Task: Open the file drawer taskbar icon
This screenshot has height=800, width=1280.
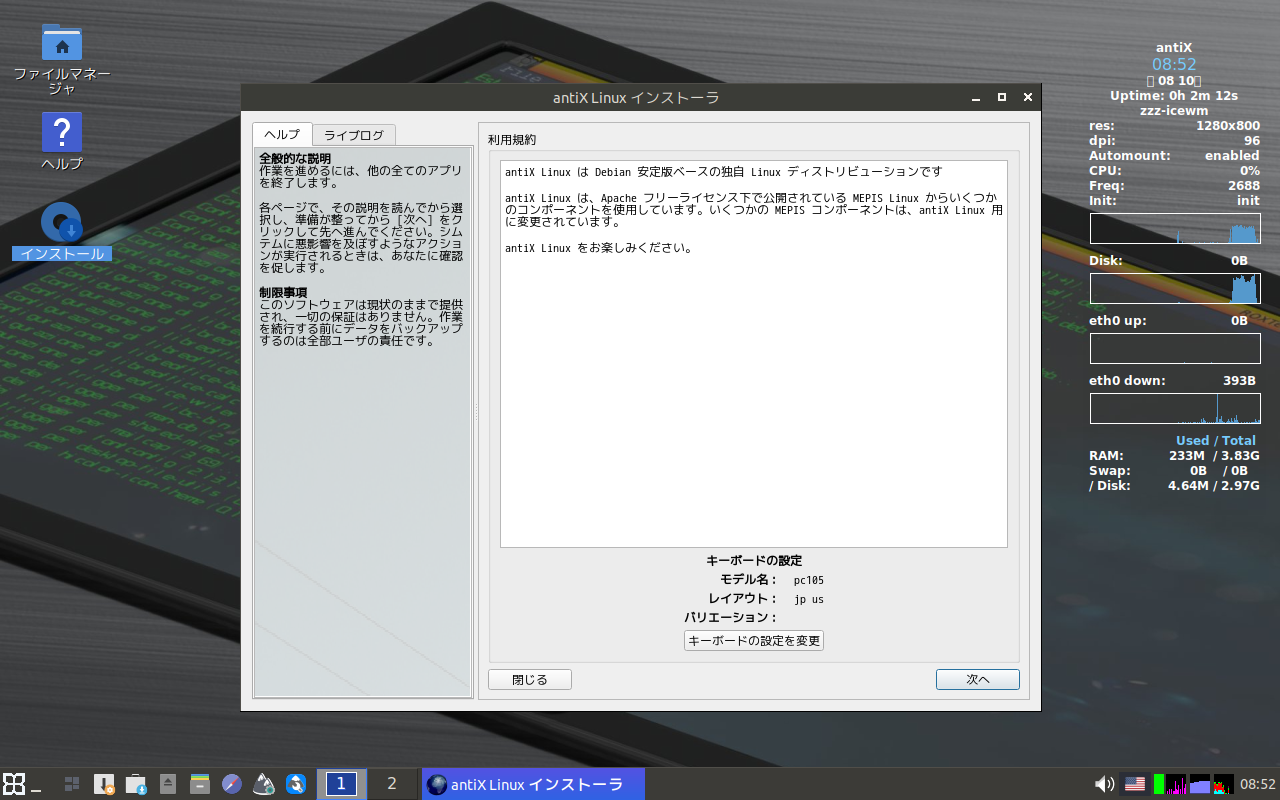Action: click(x=200, y=784)
